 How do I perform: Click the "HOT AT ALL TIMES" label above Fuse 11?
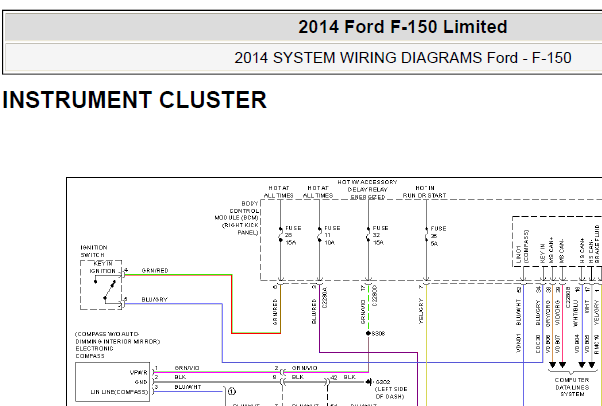click(318, 192)
